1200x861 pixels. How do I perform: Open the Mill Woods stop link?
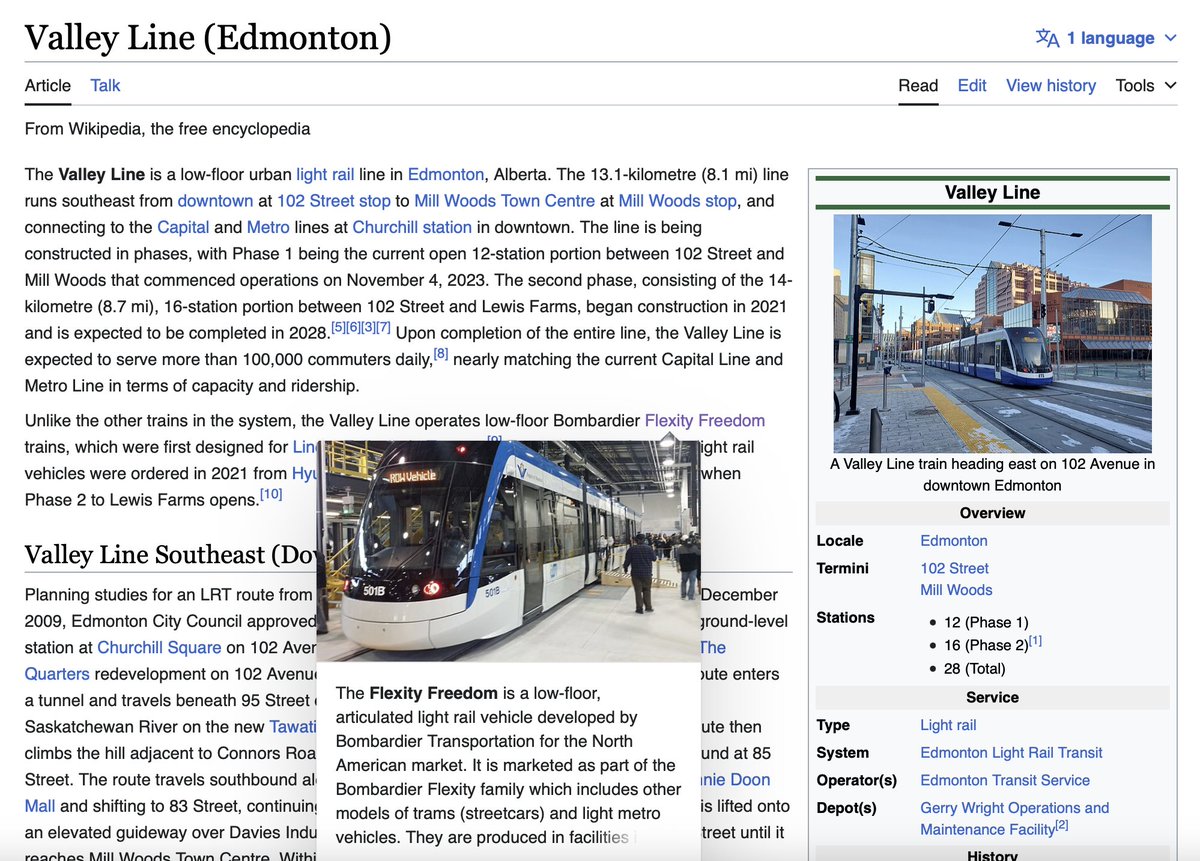pyautogui.click(x=677, y=200)
